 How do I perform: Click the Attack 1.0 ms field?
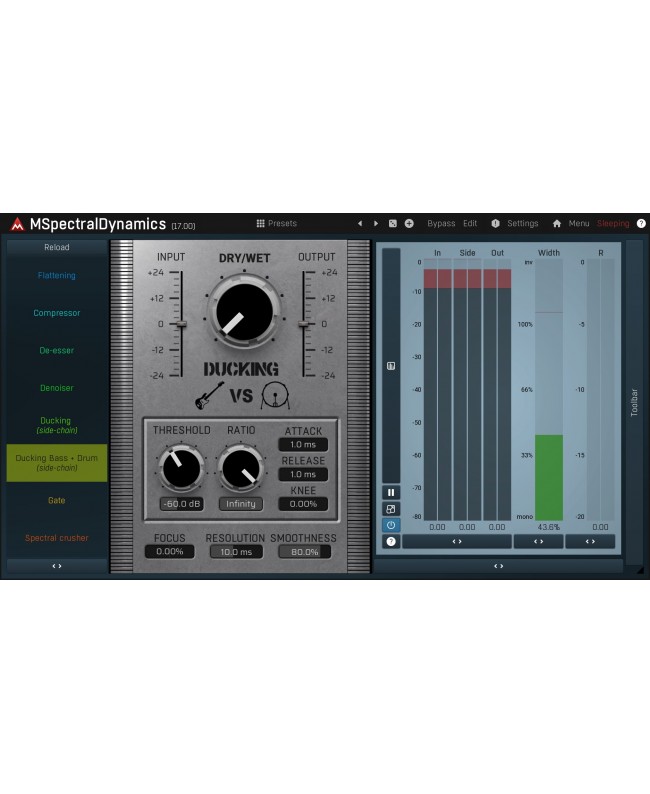(x=303, y=445)
